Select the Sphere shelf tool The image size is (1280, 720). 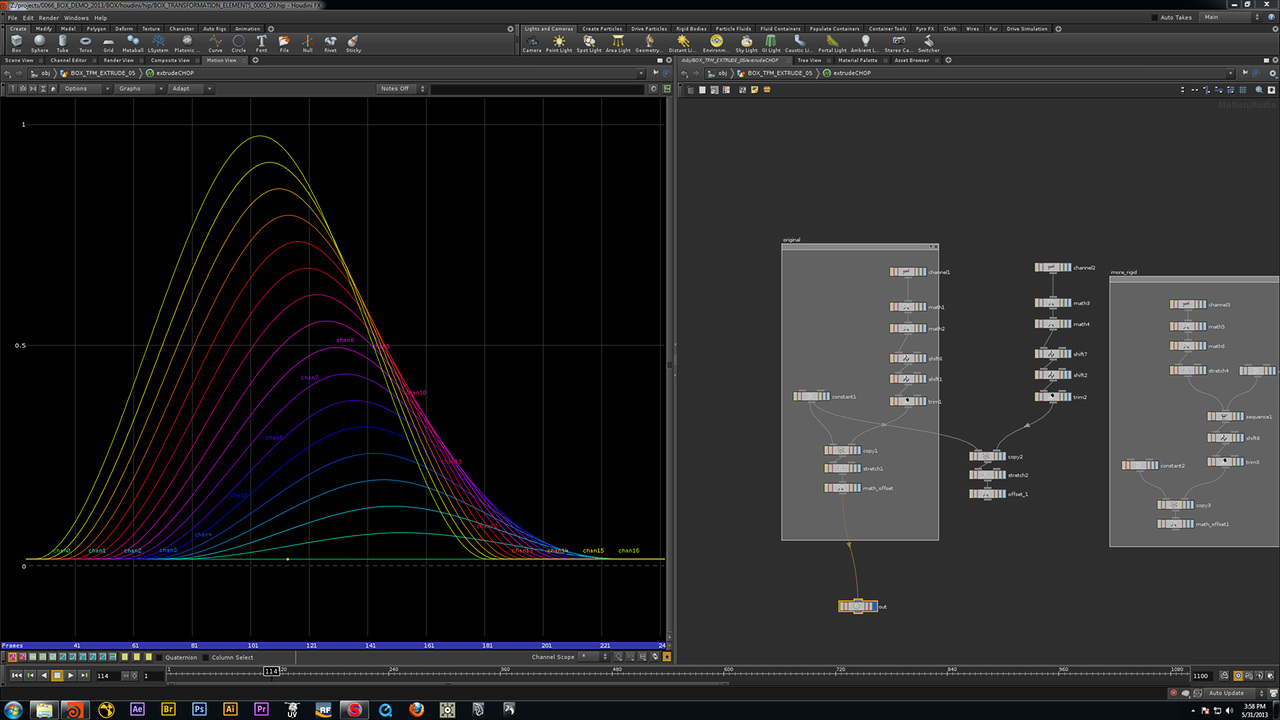click(x=39, y=43)
